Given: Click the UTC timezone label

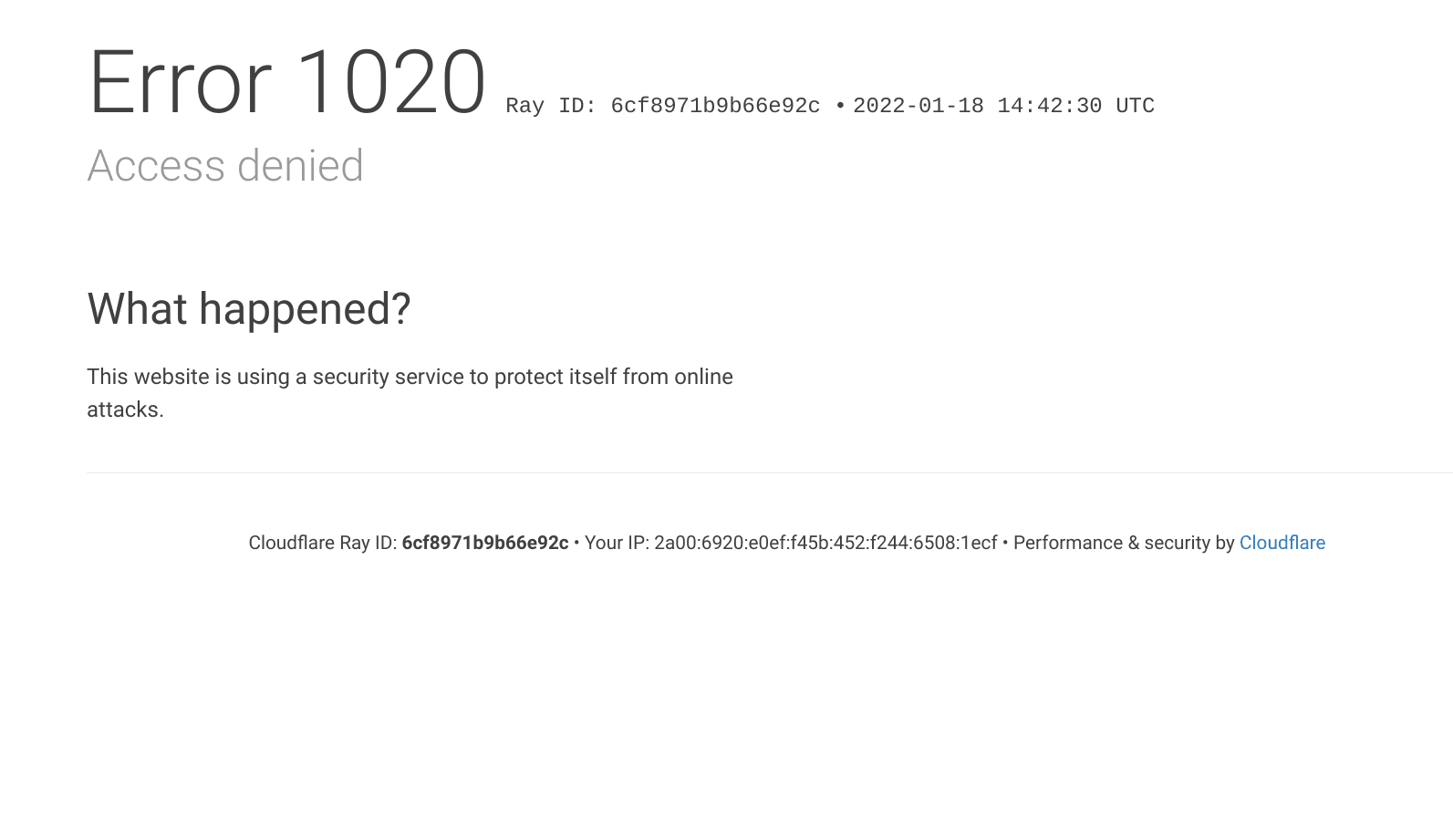Looking at the screenshot, I should [x=1135, y=106].
